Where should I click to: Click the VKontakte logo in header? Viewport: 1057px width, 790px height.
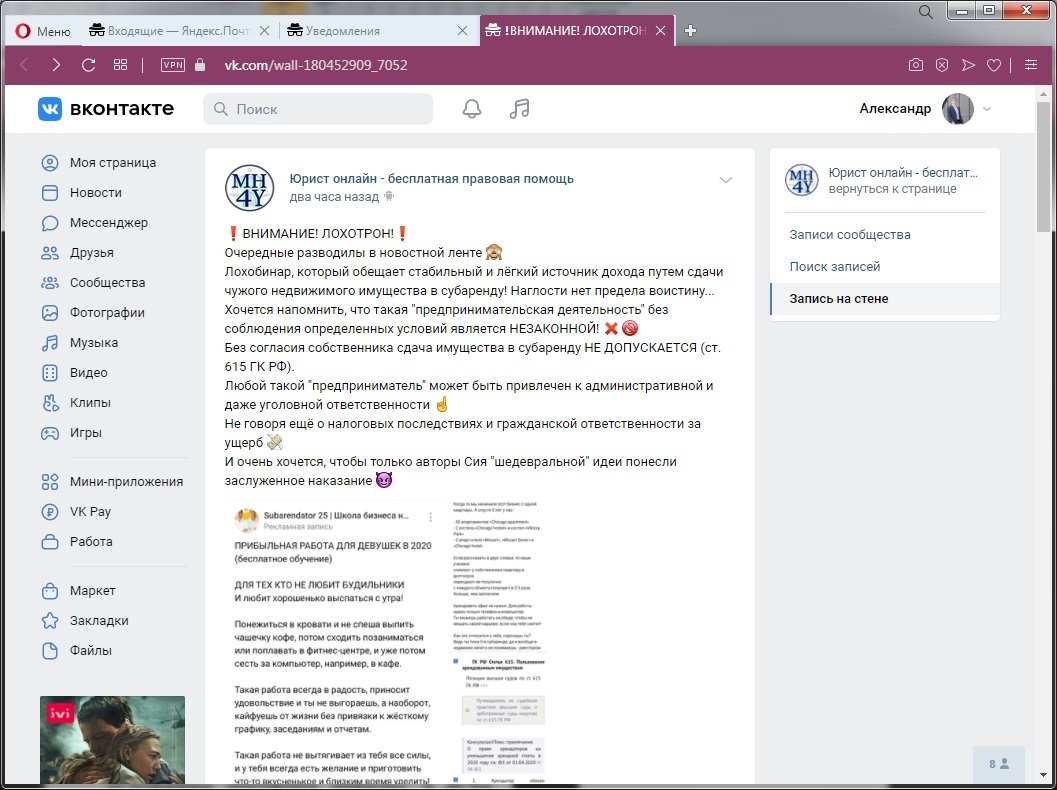pyautogui.click(x=106, y=109)
